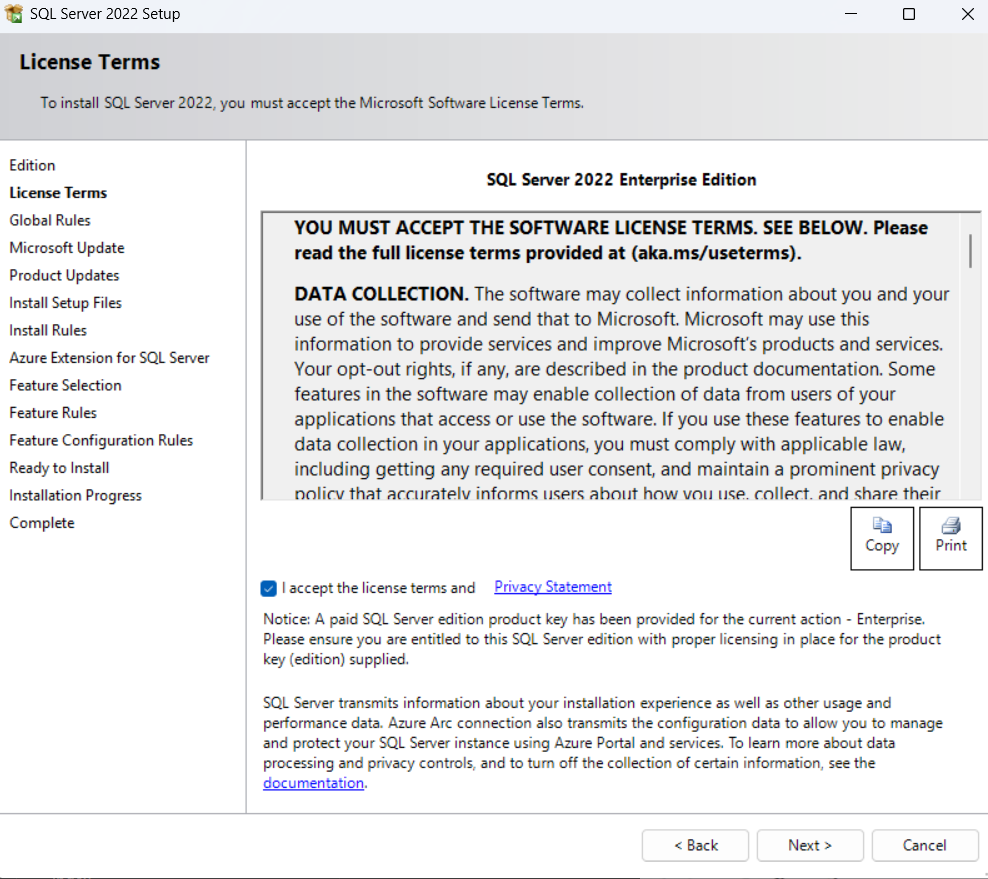Viewport: 988px width, 879px height.
Task: Select the Microsoft Update step
Action: coord(67,248)
